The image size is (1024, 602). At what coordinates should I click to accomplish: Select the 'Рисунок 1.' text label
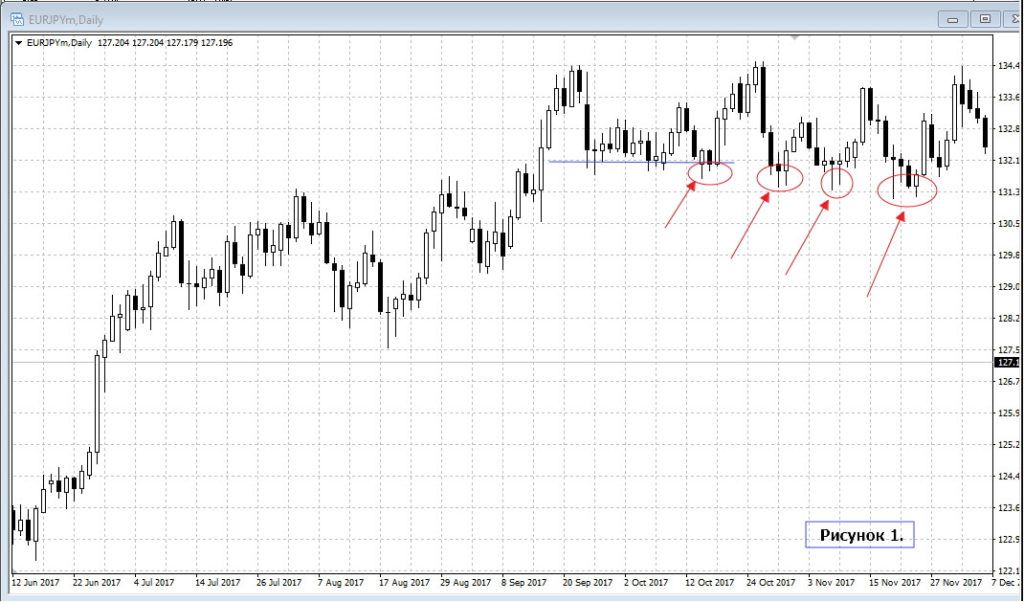pyautogui.click(x=860, y=535)
